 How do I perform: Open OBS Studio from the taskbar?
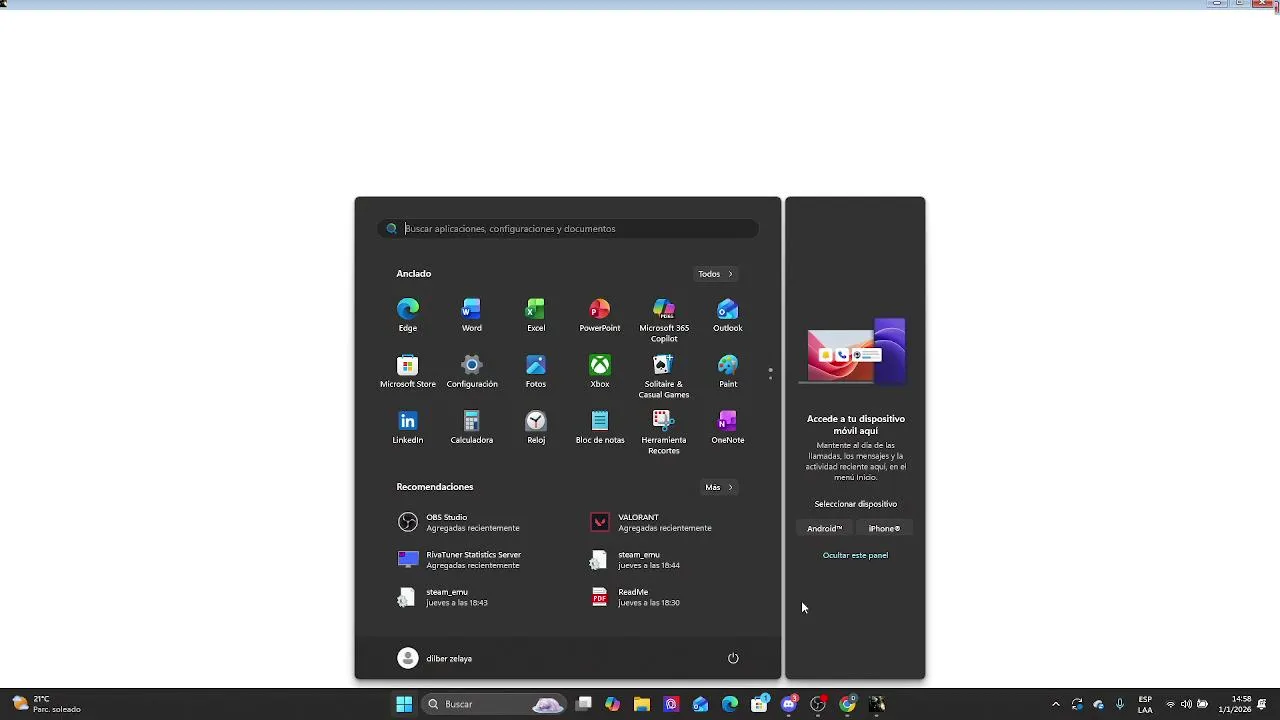point(818,704)
